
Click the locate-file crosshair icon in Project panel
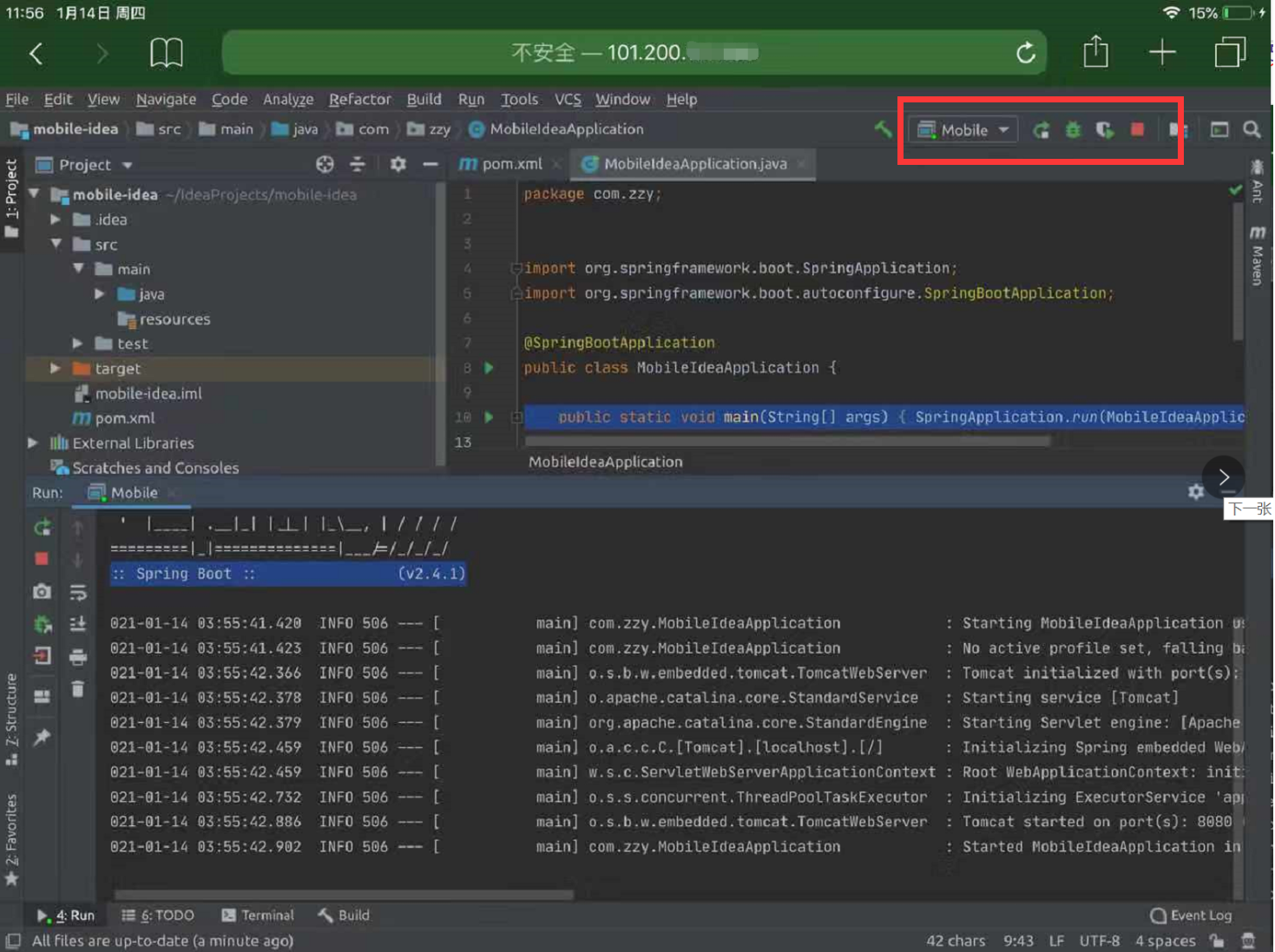[x=325, y=164]
